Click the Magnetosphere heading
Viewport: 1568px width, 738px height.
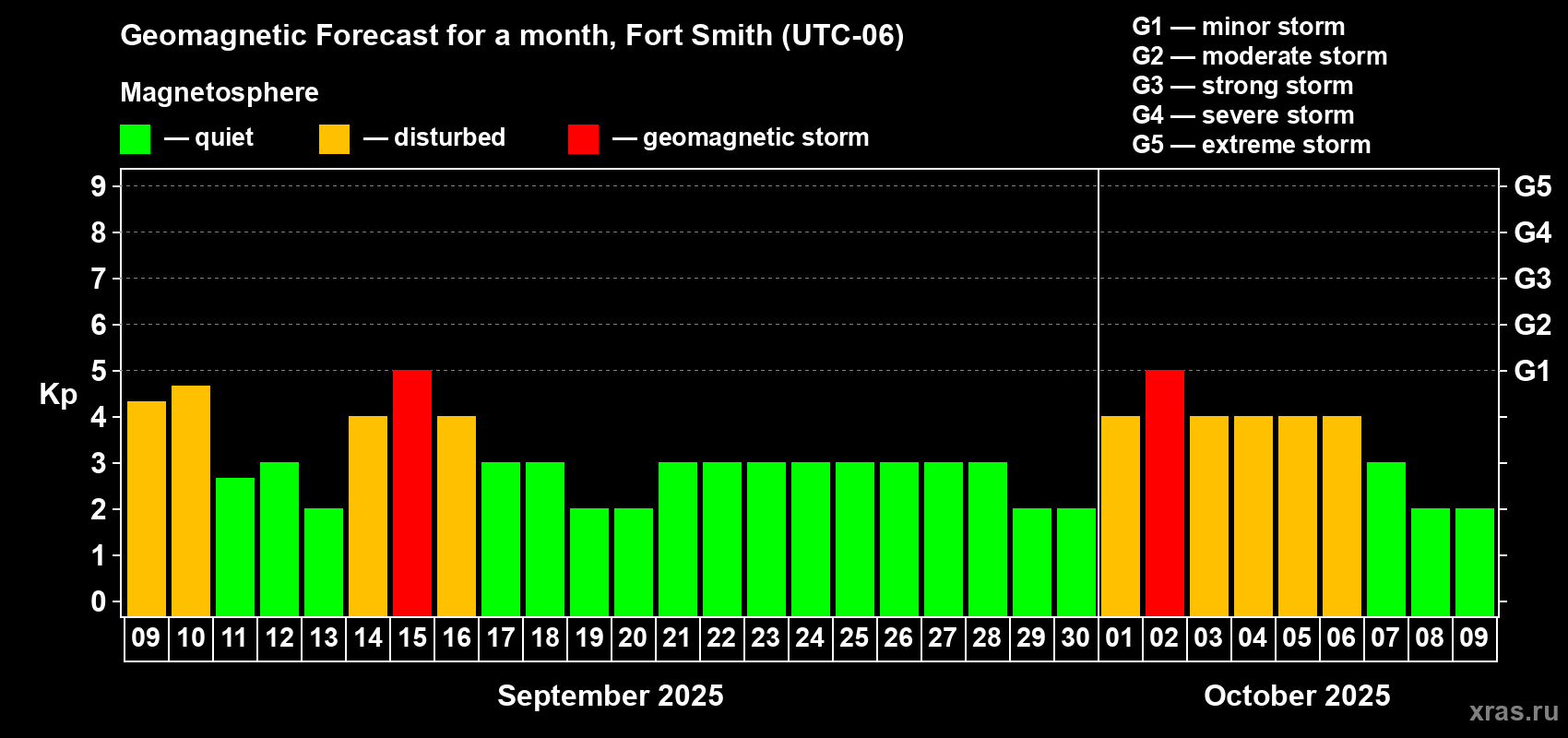[220, 92]
